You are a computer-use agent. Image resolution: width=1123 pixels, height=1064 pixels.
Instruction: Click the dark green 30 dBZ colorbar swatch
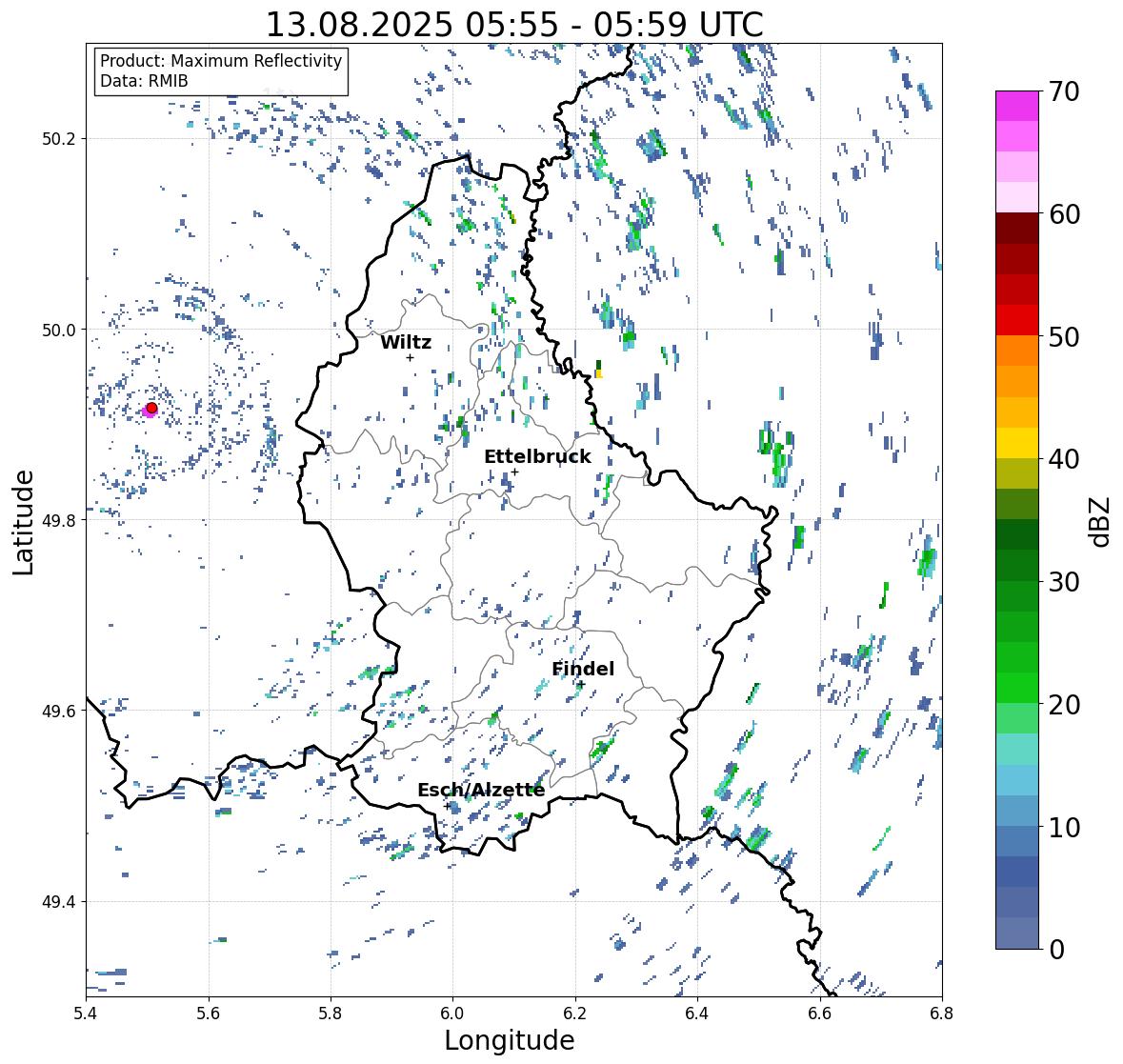click(1017, 565)
